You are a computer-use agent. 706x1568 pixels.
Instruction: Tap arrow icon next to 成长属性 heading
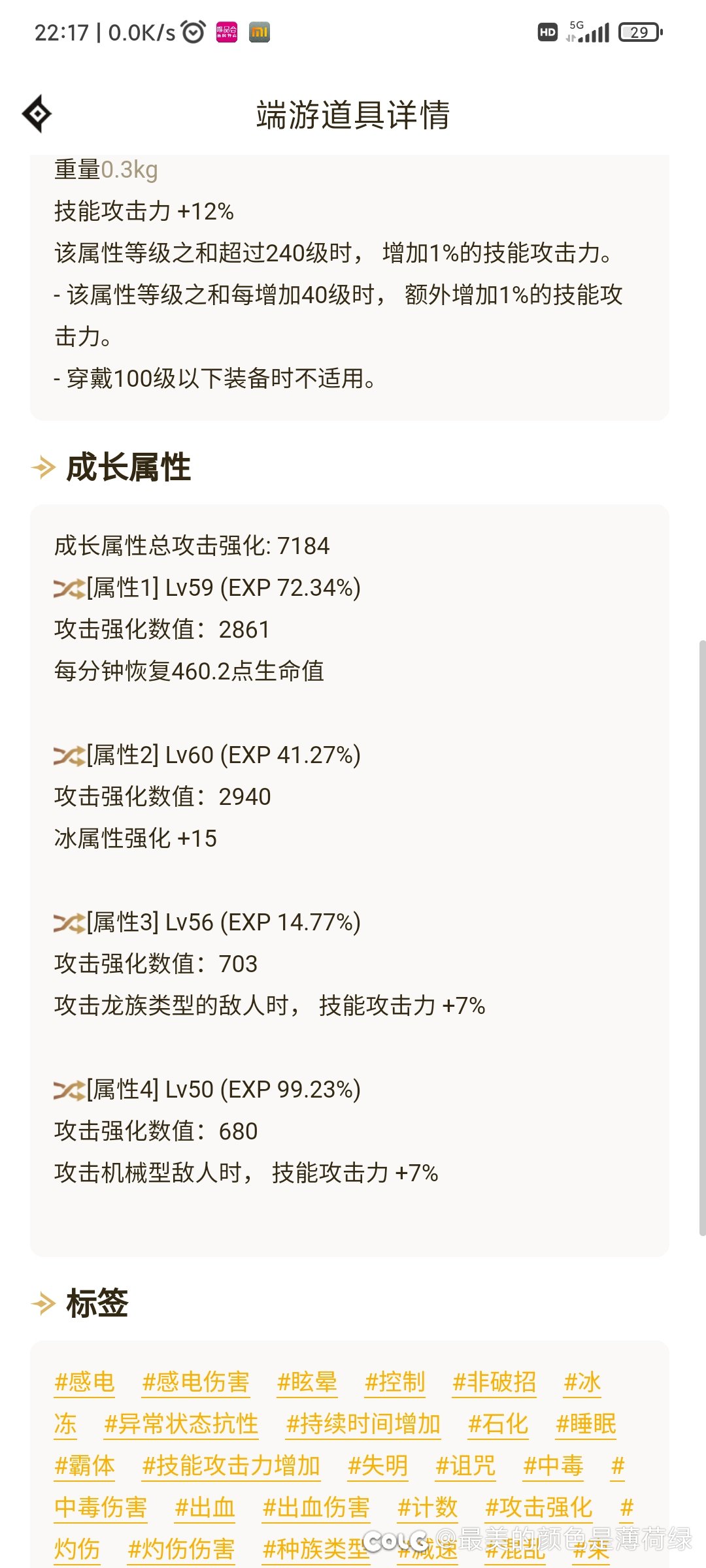click(x=44, y=468)
